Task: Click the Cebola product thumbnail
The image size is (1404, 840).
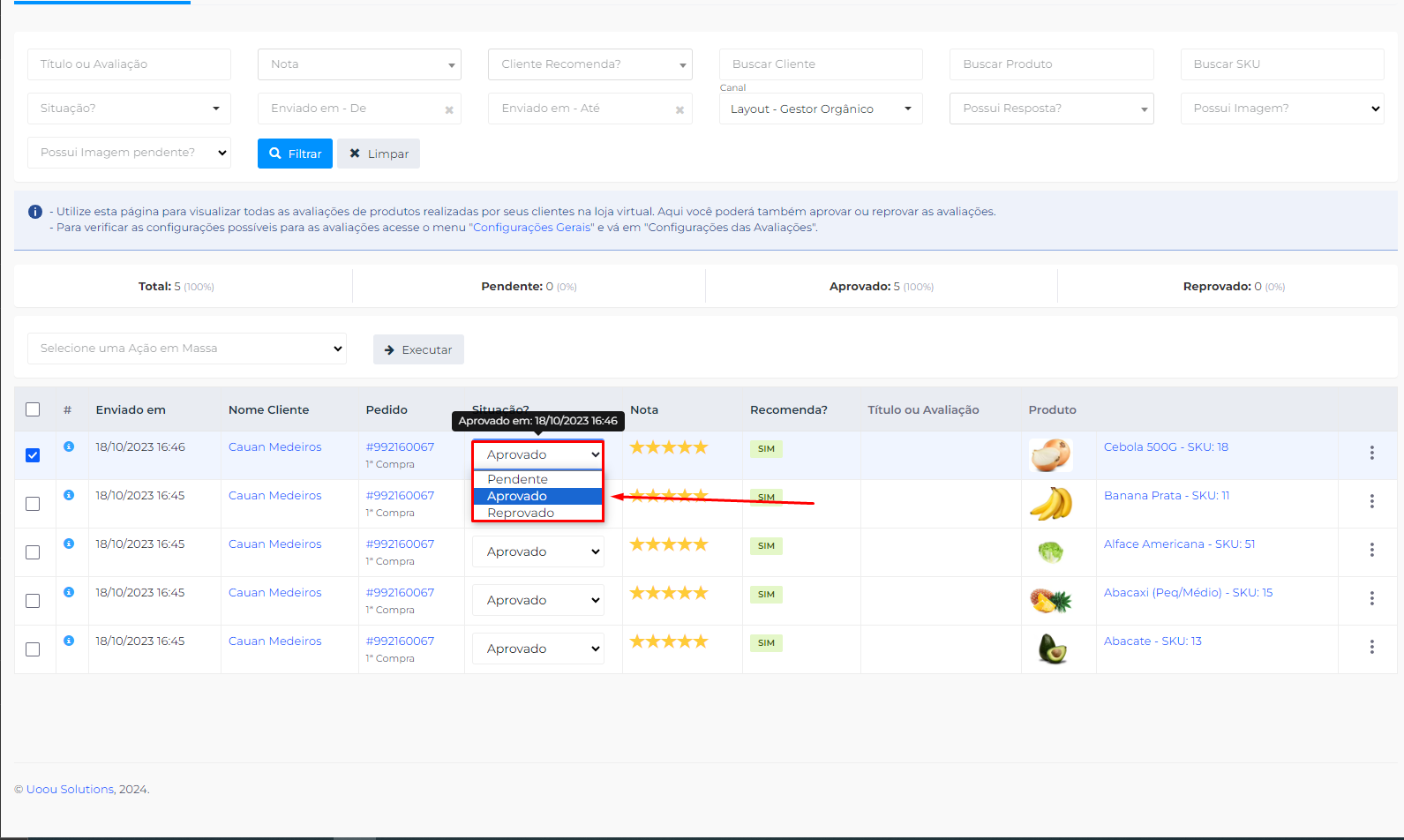Action: click(x=1050, y=455)
